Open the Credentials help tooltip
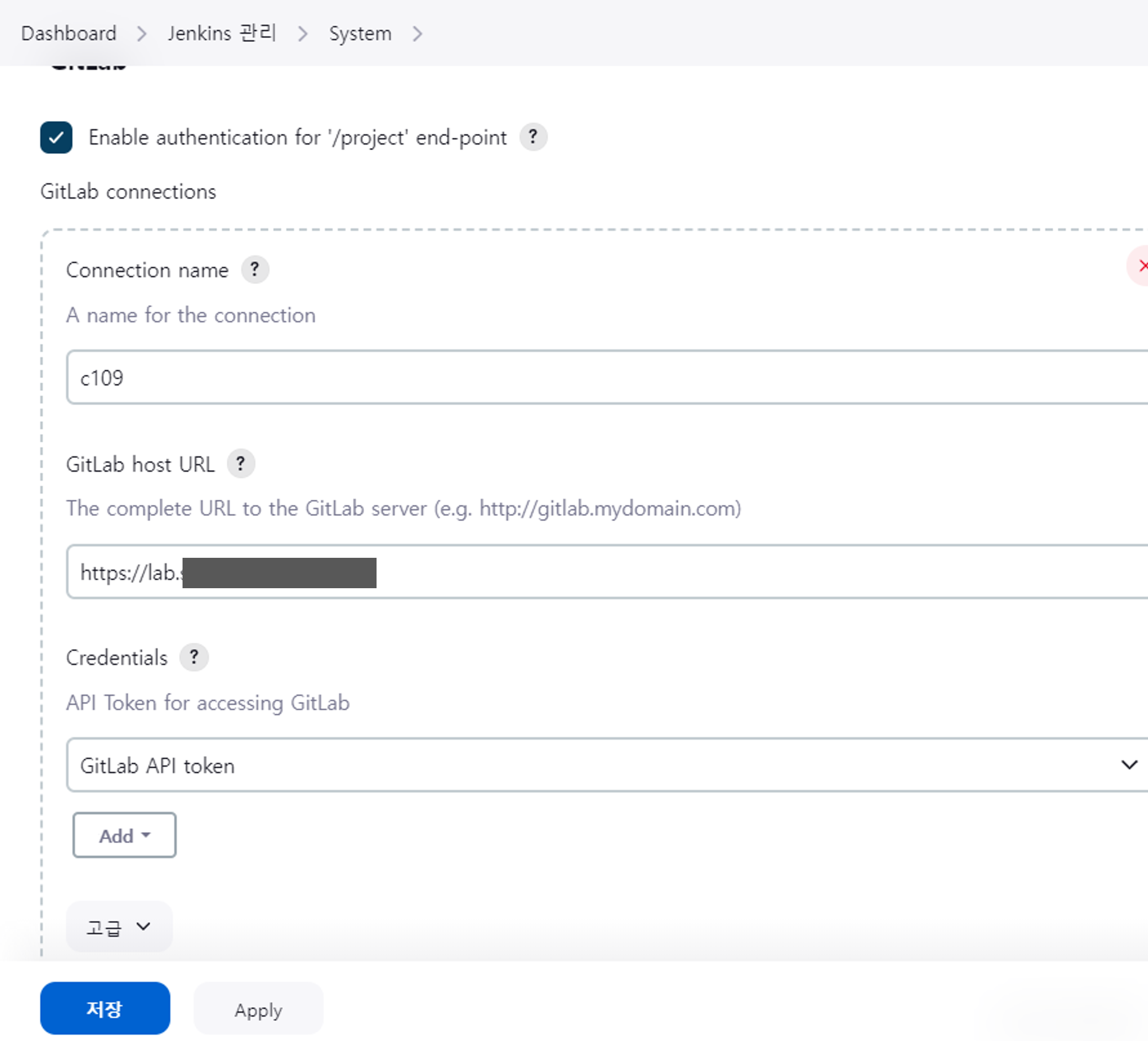The image size is (1148, 1041). click(x=195, y=657)
